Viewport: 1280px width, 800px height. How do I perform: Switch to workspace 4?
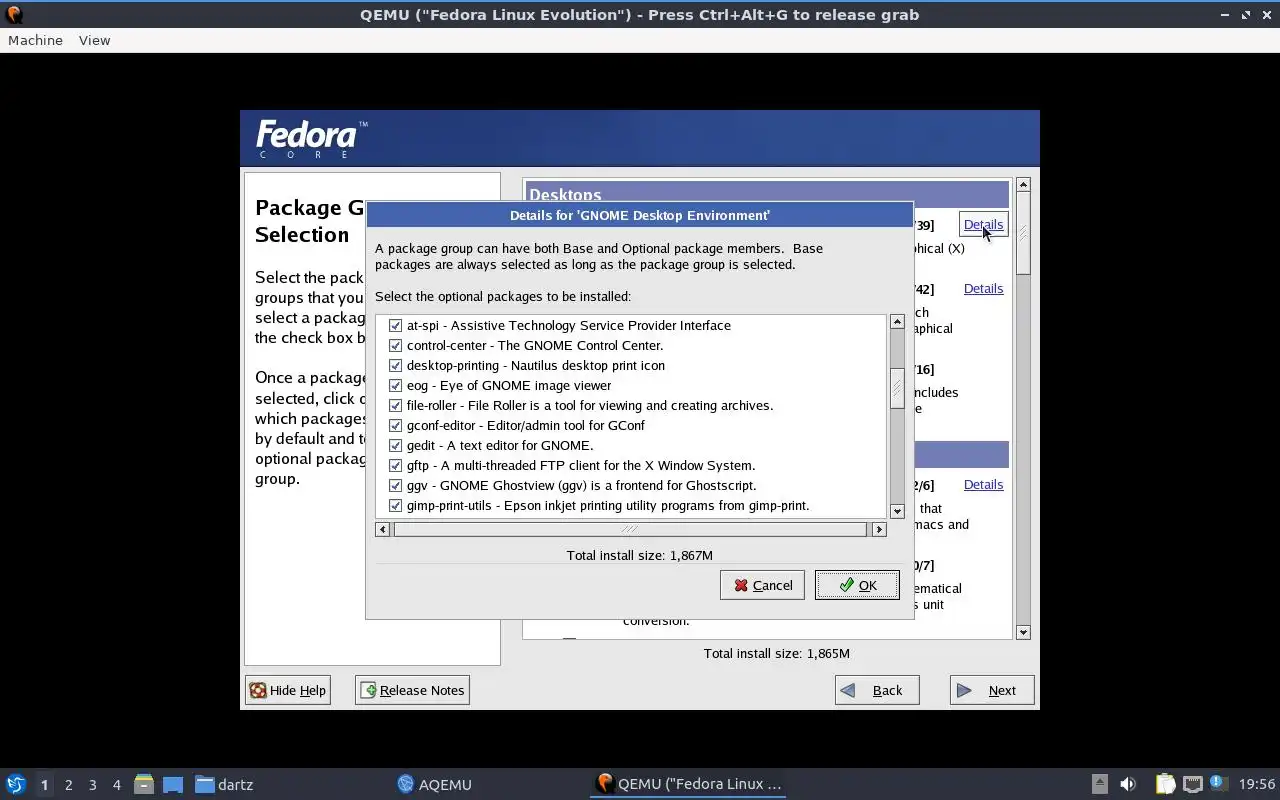point(116,785)
